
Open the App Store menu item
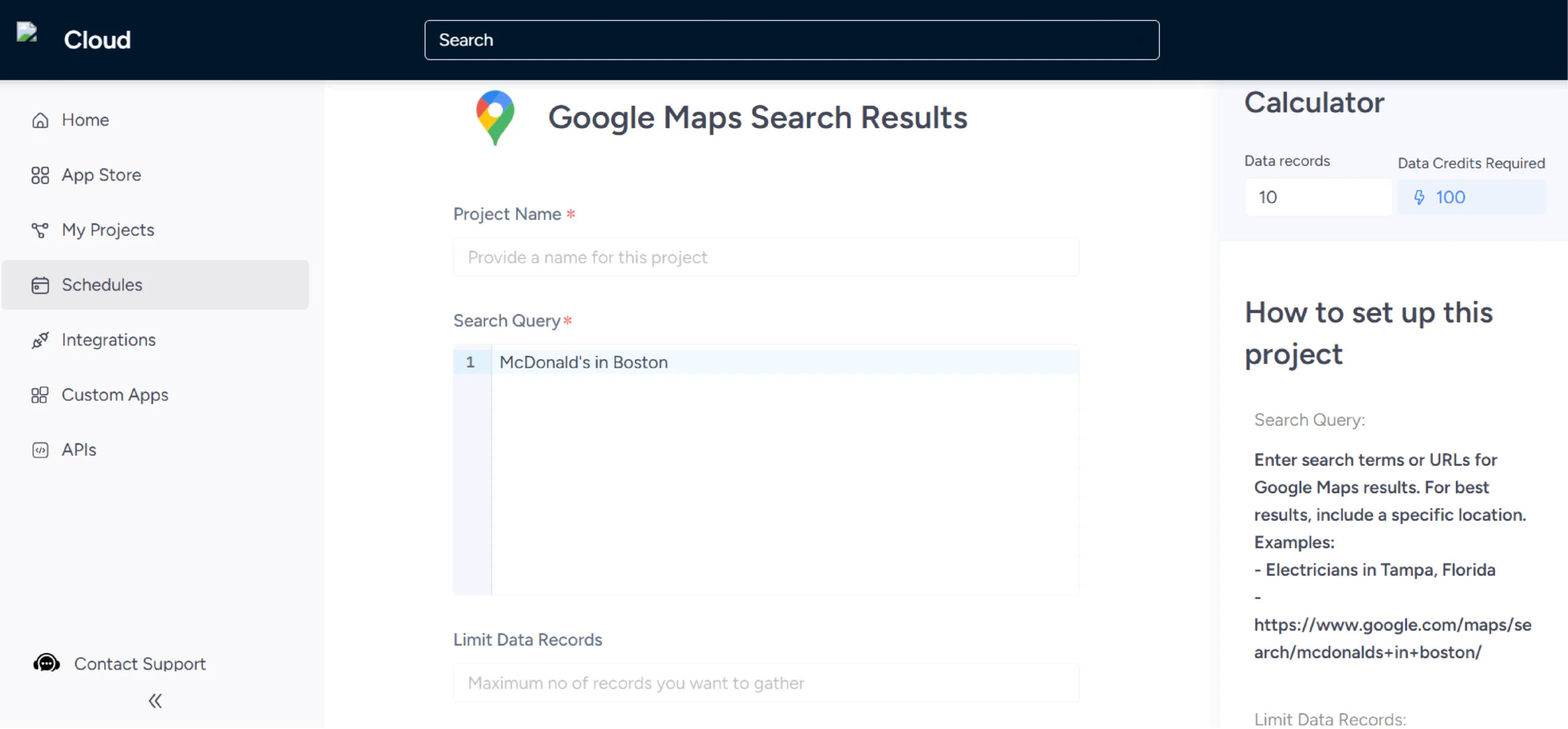tap(155, 175)
